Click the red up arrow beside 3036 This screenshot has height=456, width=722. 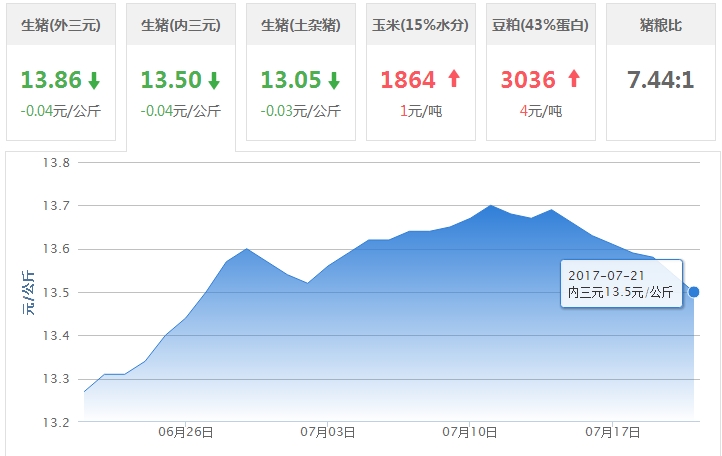pos(574,80)
